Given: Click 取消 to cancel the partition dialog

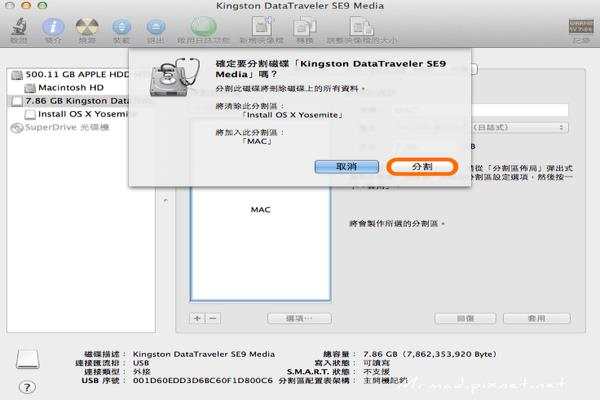Looking at the screenshot, I should 347,167.
